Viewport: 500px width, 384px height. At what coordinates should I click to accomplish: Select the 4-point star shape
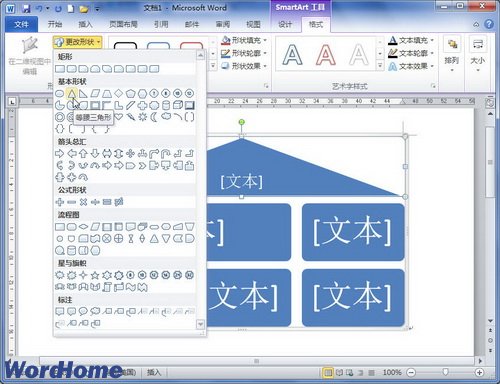[83, 275]
